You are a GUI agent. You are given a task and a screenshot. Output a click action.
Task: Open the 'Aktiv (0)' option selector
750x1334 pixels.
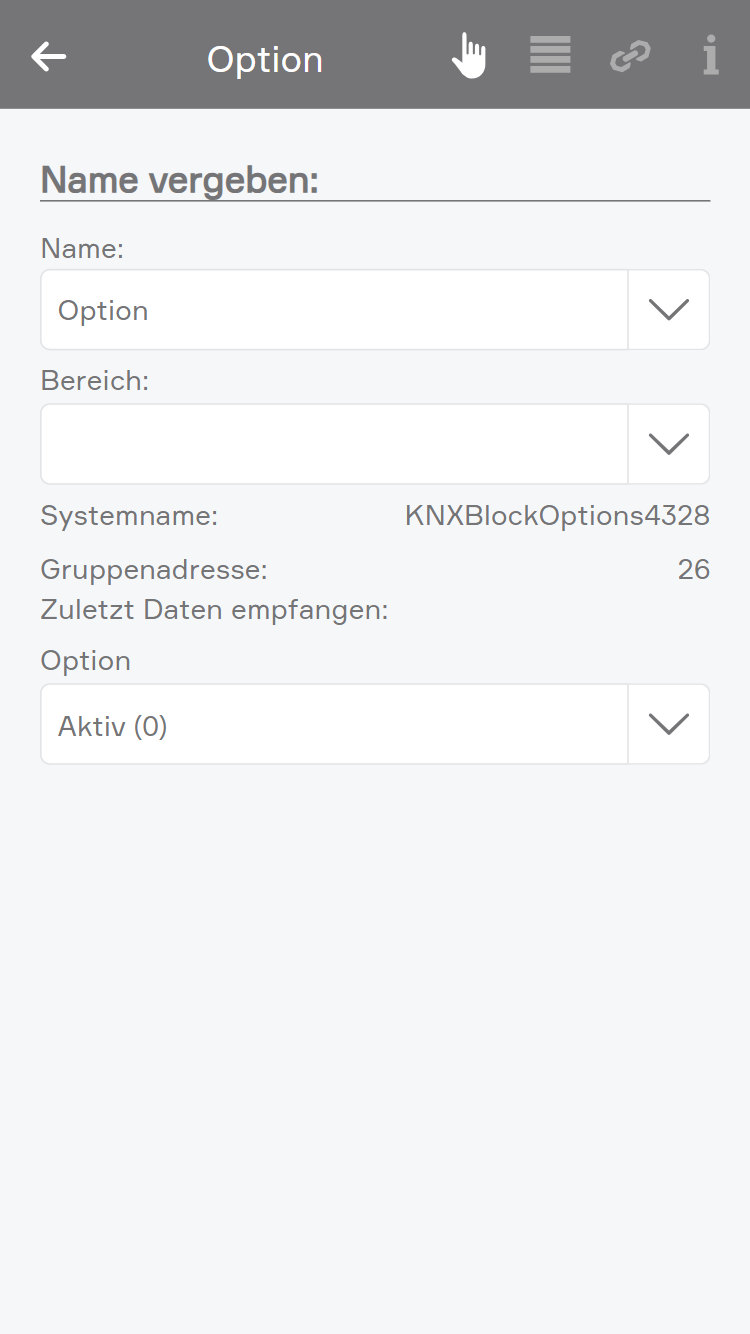click(x=333, y=725)
